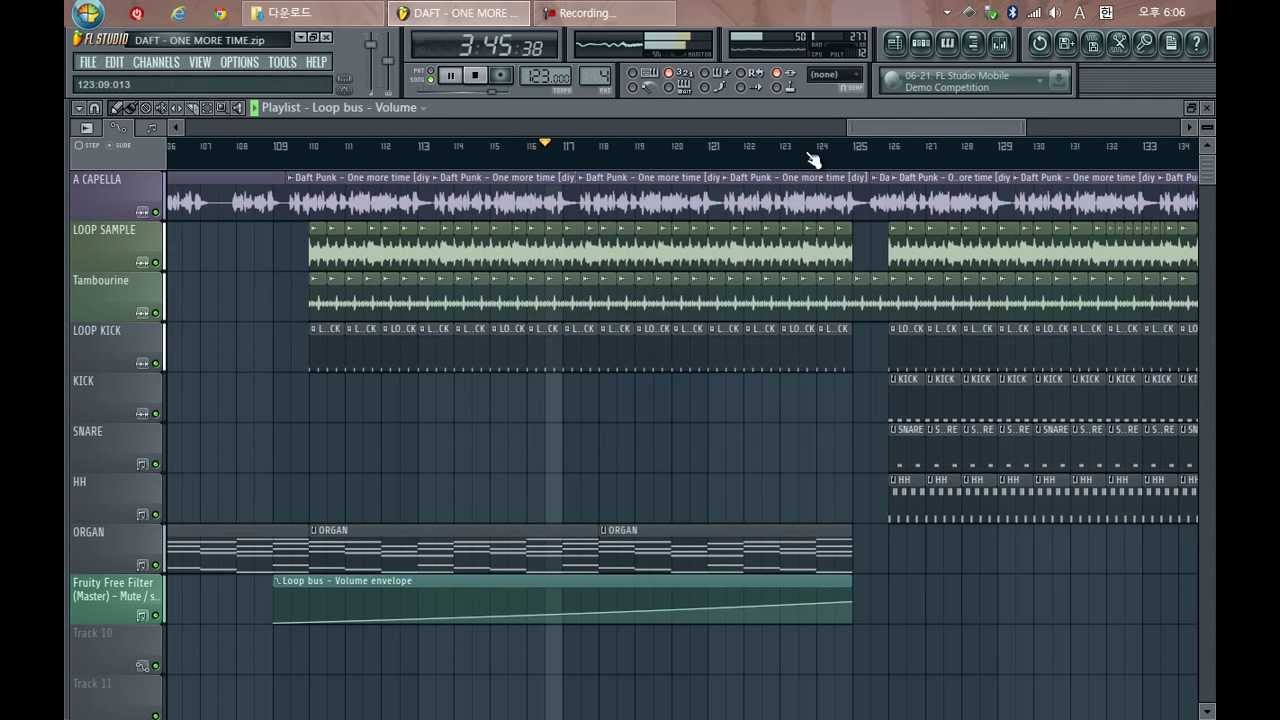This screenshot has height=720, width=1280.
Task: Open the CHANNELS menu
Action: point(156,62)
